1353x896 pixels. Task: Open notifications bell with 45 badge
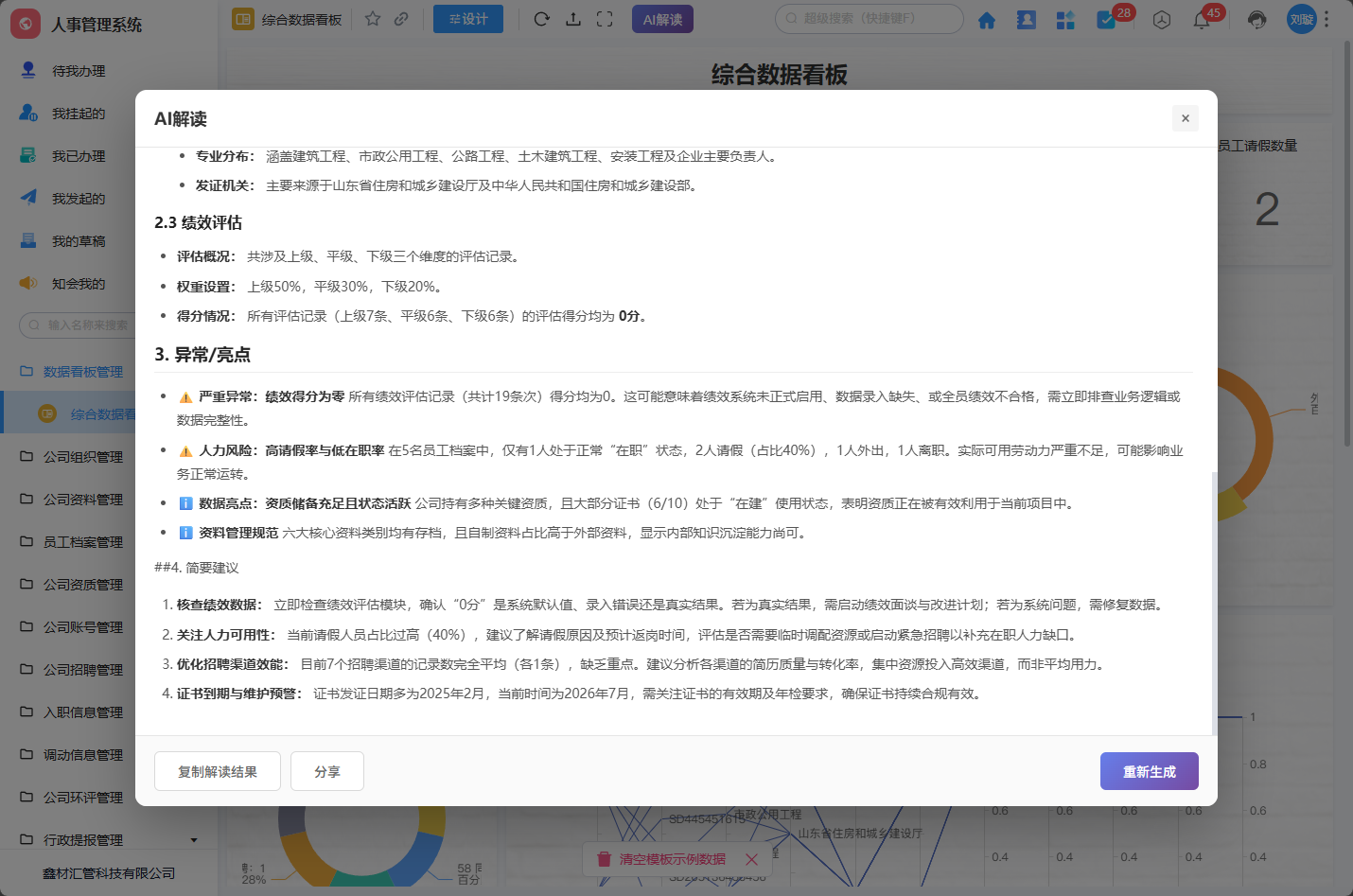point(1202,20)
